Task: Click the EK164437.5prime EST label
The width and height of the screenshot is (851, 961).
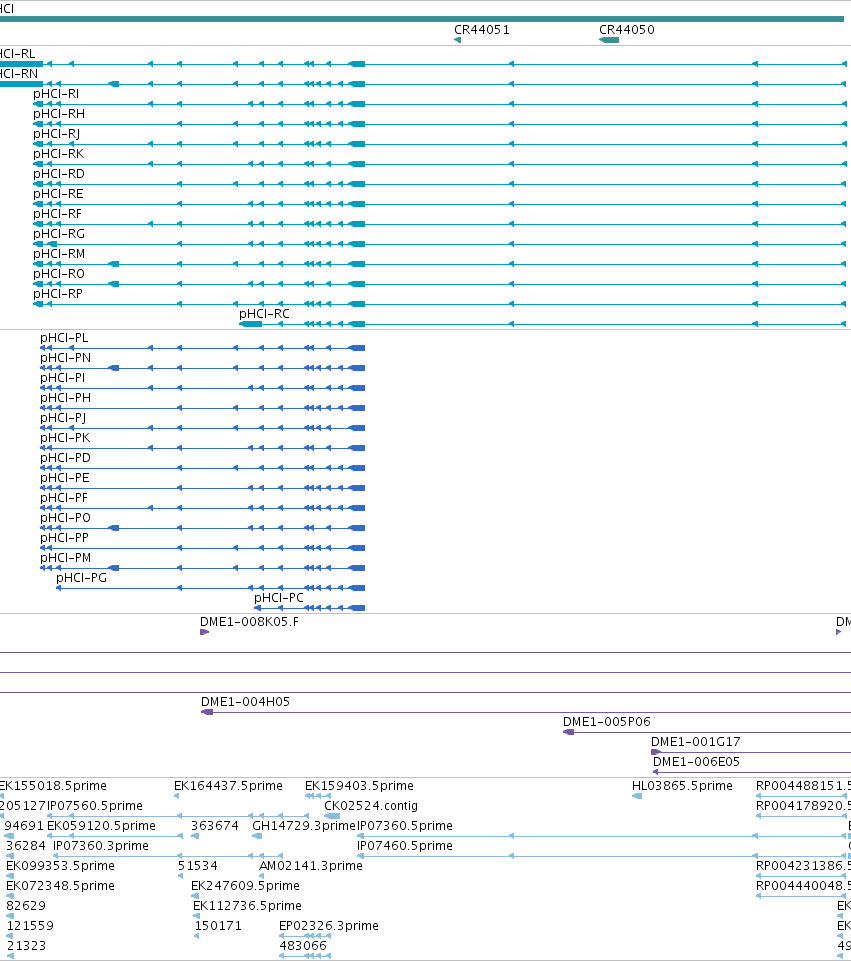Action: click(229, 786)
